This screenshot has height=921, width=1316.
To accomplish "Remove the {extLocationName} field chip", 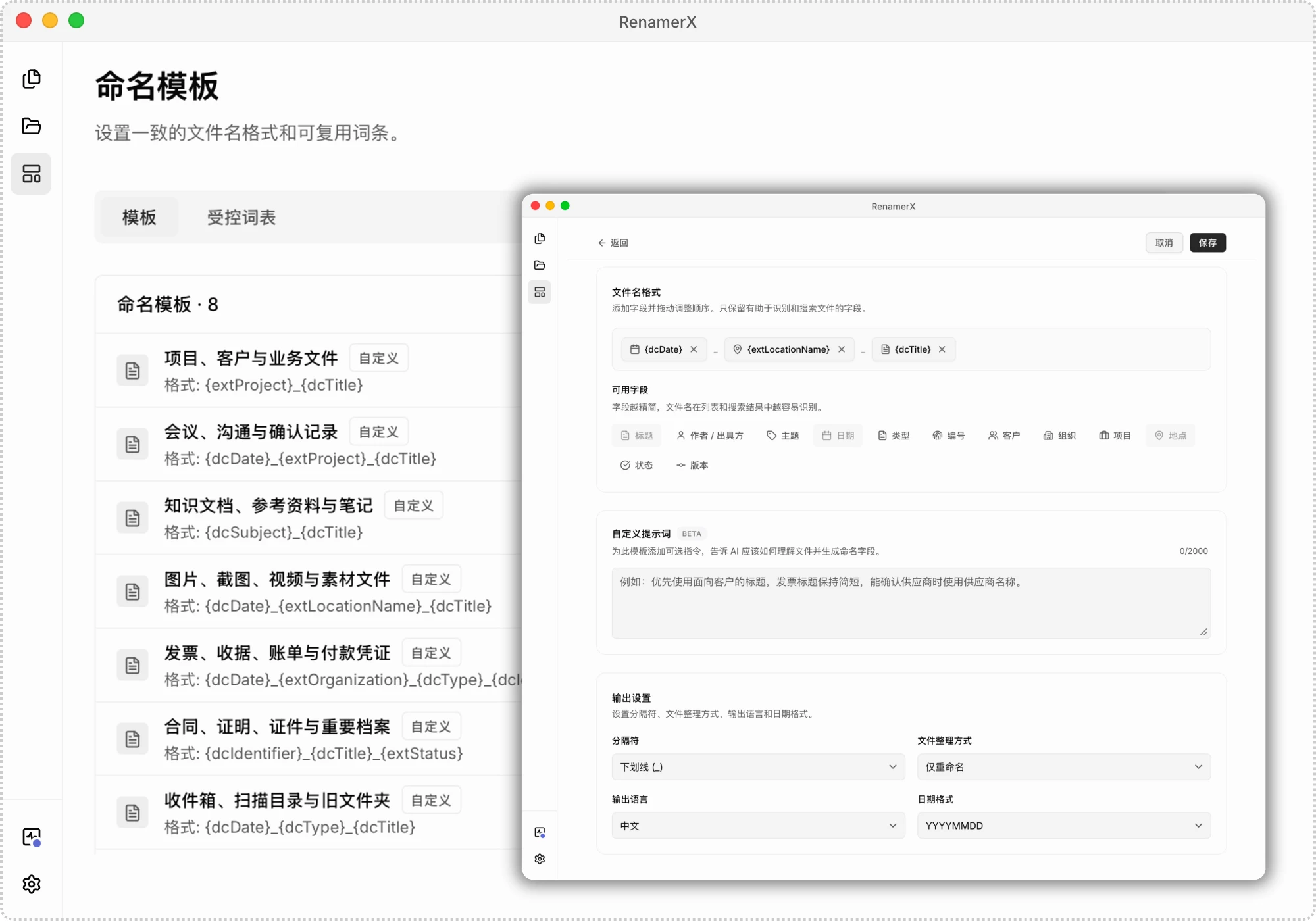I will (x=842, y=349).
